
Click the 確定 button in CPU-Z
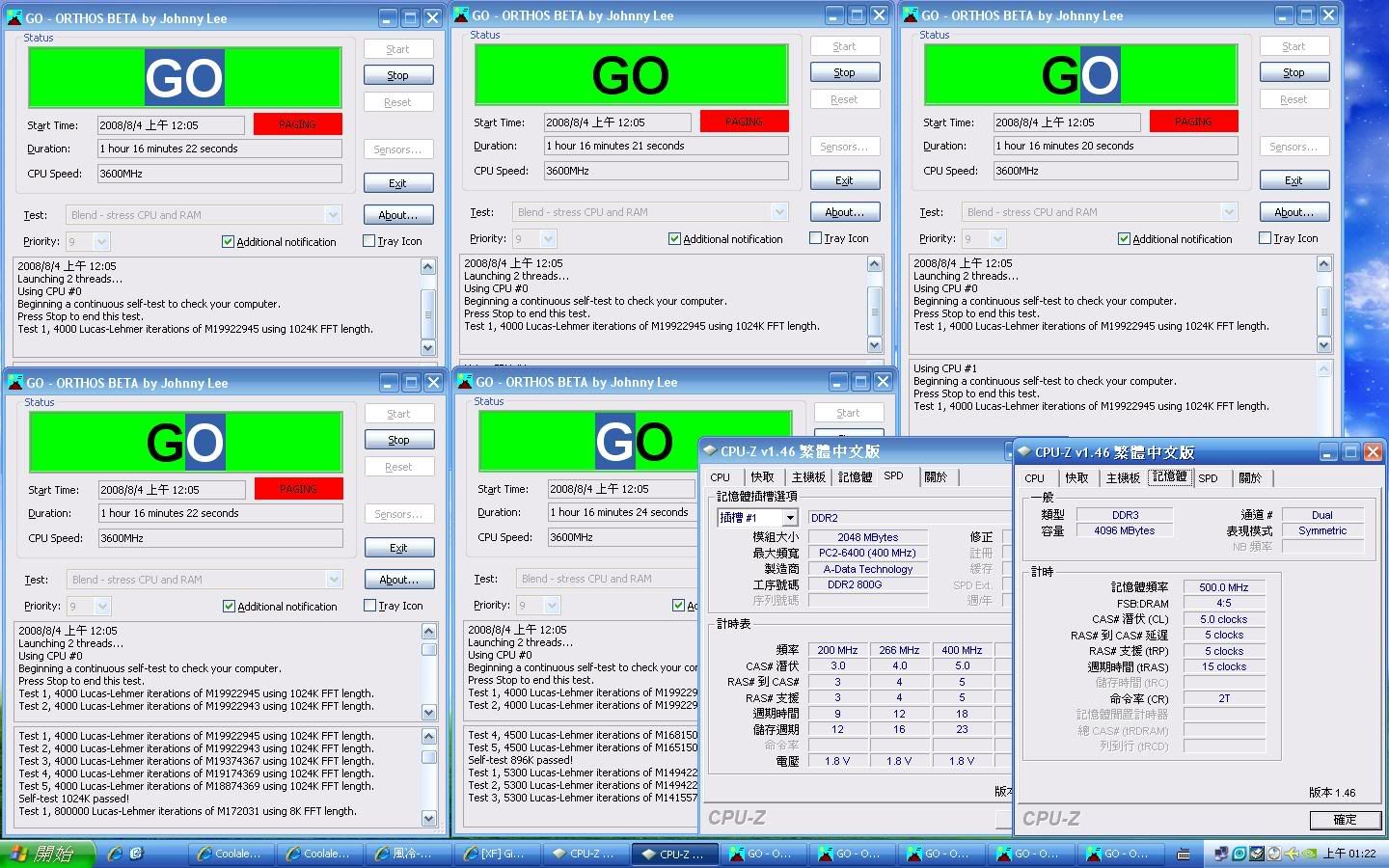point(1345,820)
